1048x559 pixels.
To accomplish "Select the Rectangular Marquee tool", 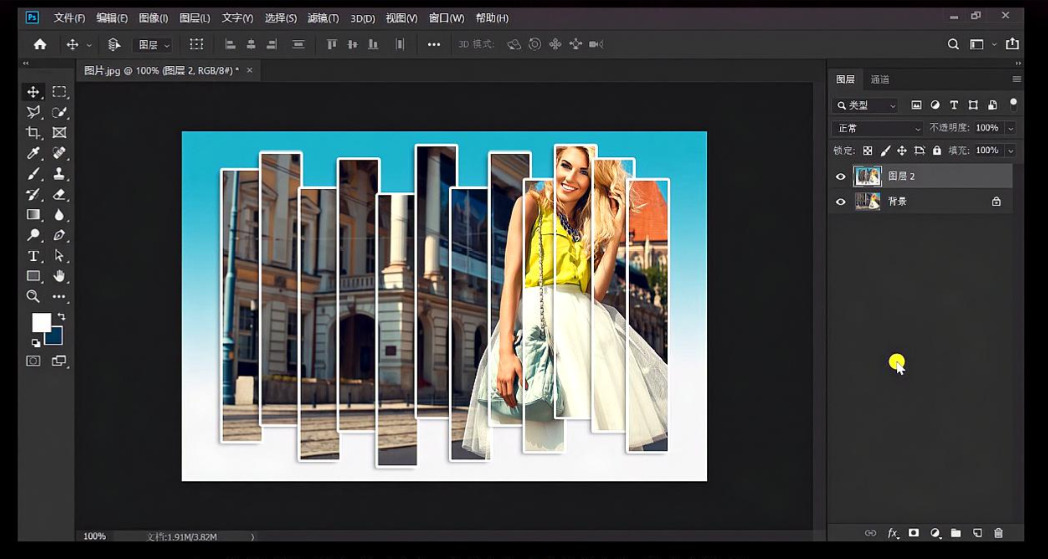I will pos(59,92).
